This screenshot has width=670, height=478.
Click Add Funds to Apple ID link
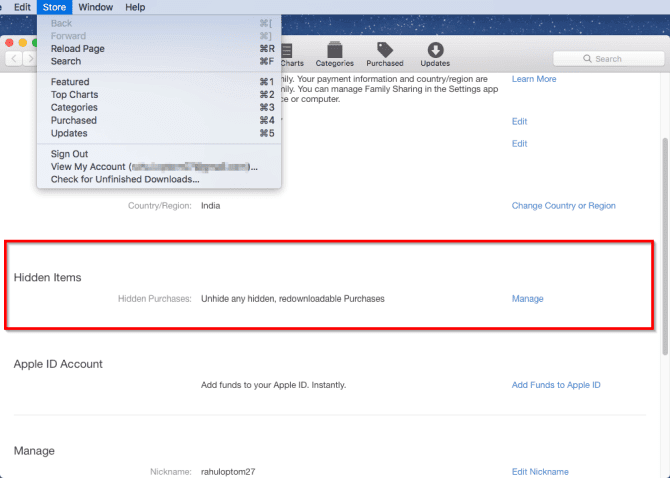click(x=556, y=385)
